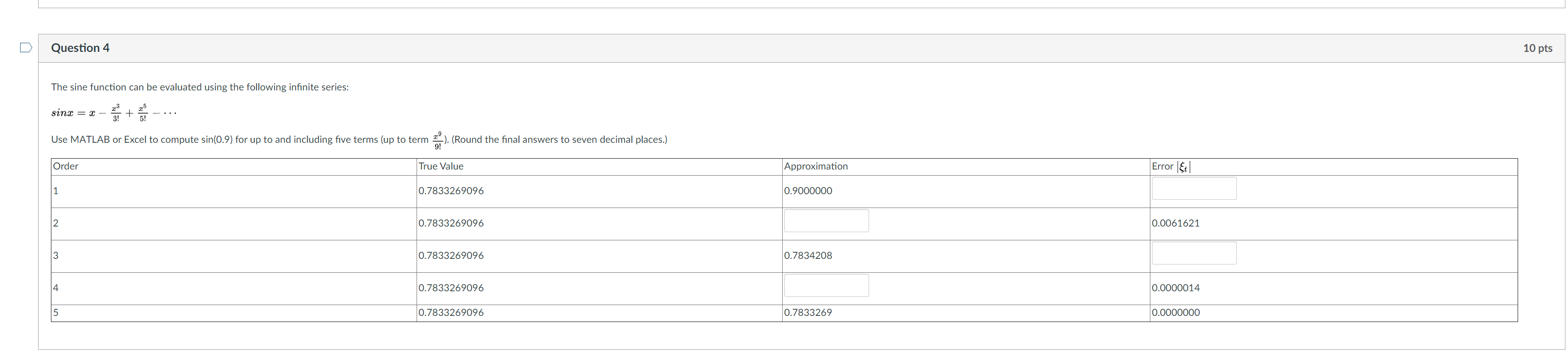Click the 0.0000000 error value
Image resolution: width=1568 pixels, height=358 pixels.
pyautogui.click(x=1176, y=312)
